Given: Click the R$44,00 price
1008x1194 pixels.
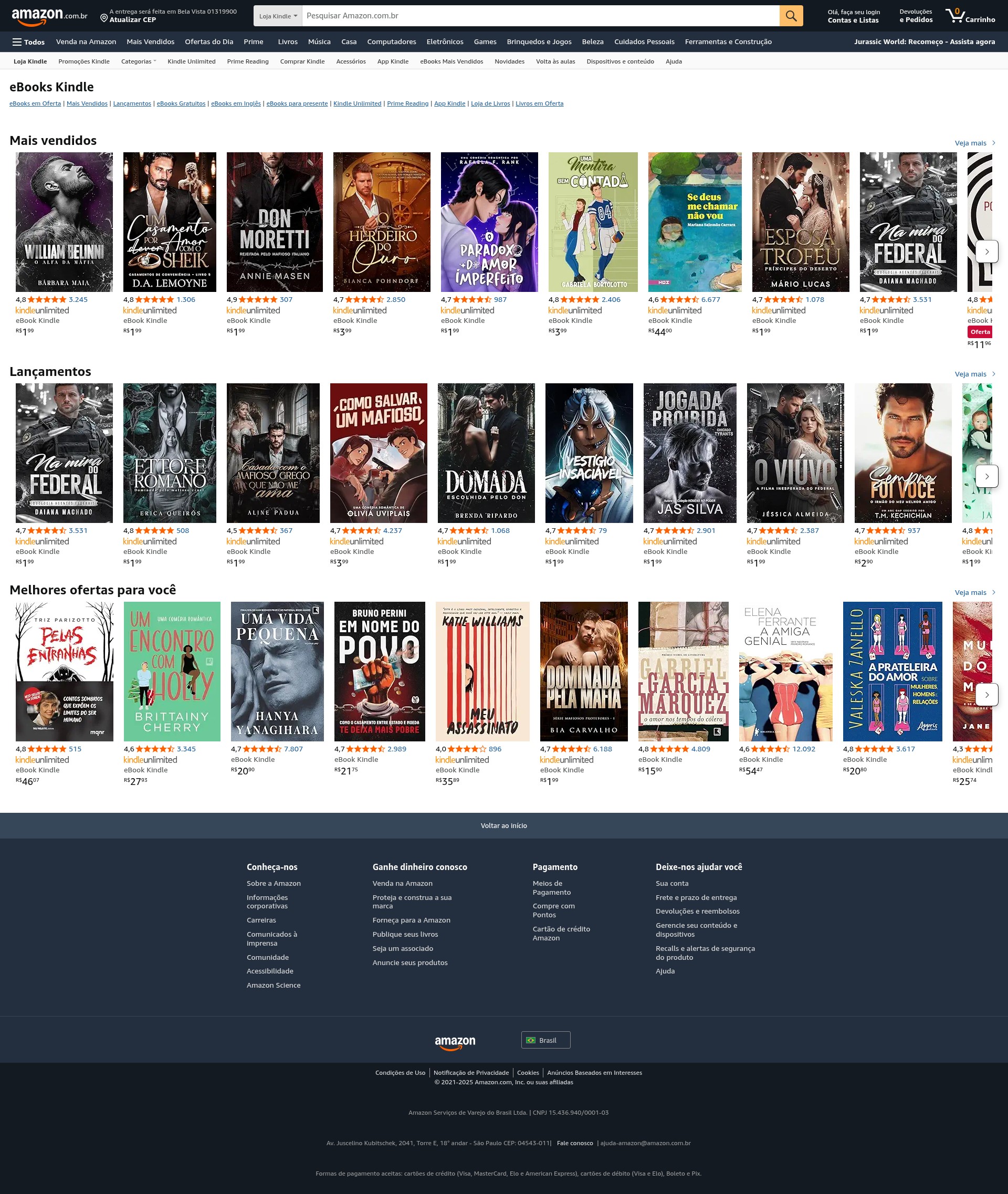Looking at the screenshot, I should [x=660, y=331].
